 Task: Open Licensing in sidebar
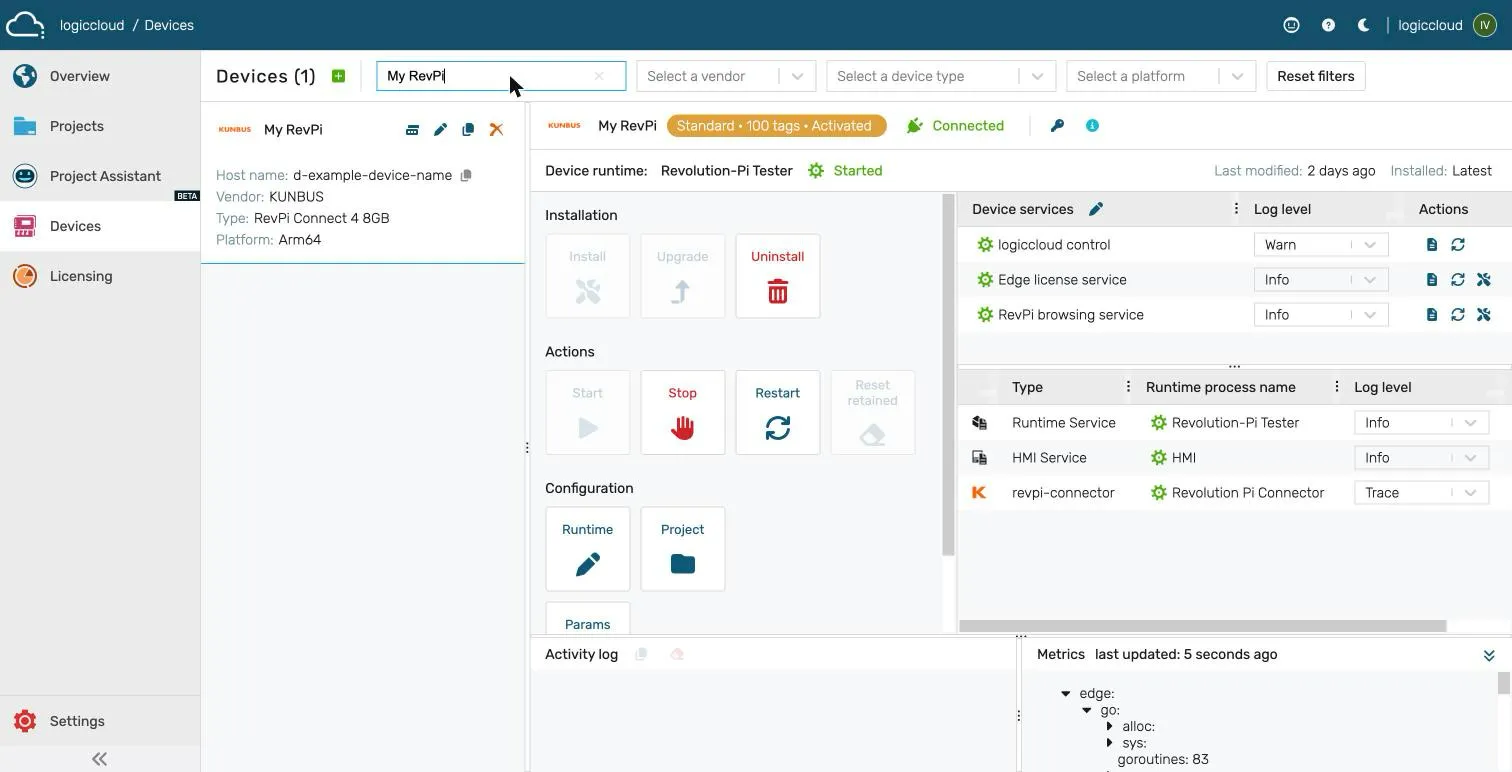click(100, 276)
